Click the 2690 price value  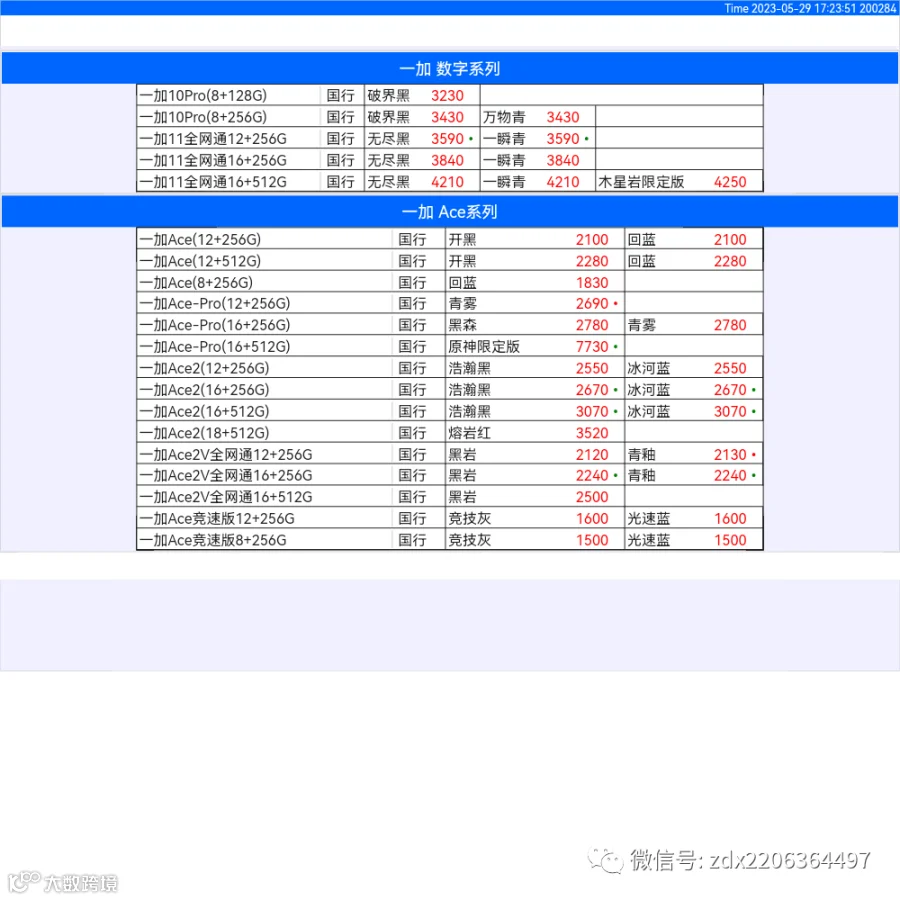click(592, 303)
